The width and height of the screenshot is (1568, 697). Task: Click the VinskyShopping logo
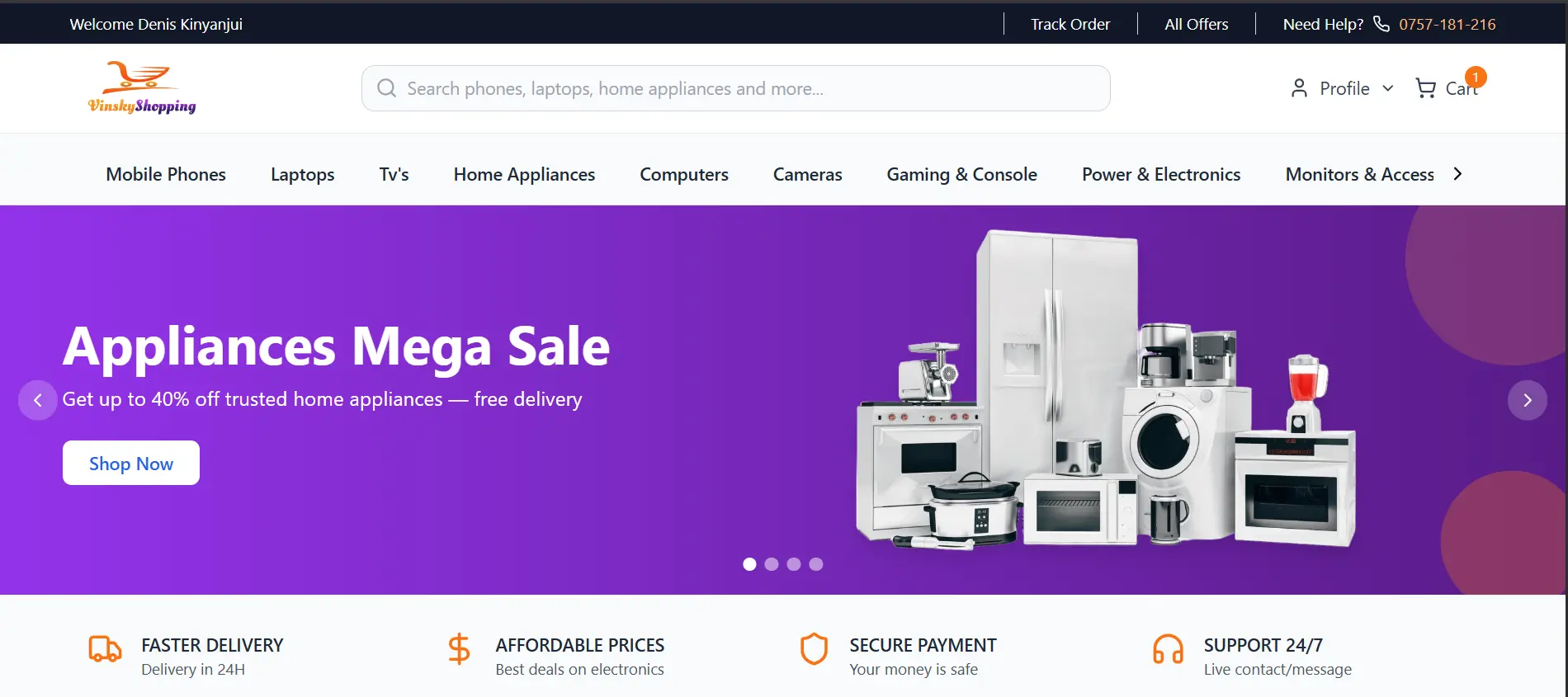[x=142, y=87]
